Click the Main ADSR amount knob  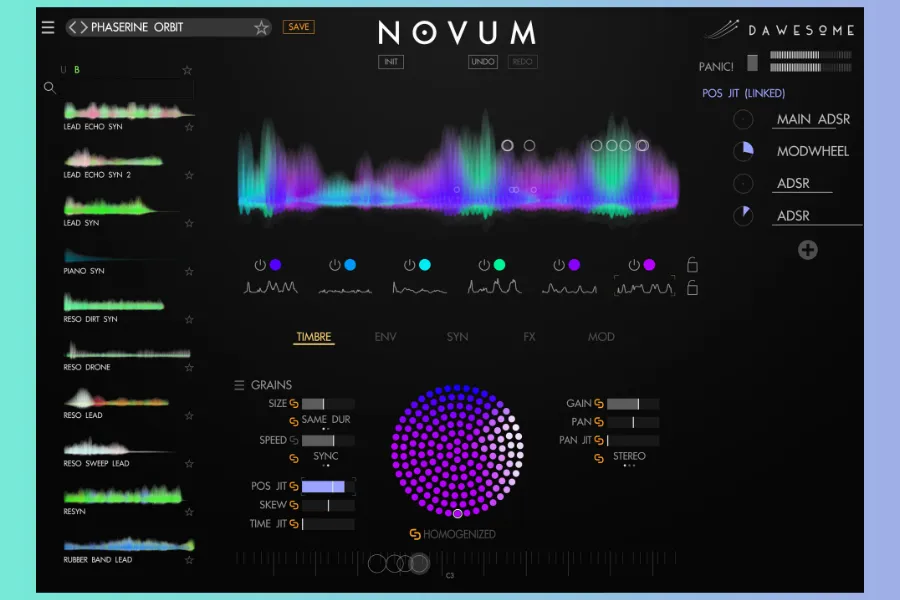(x=743, y=119)
